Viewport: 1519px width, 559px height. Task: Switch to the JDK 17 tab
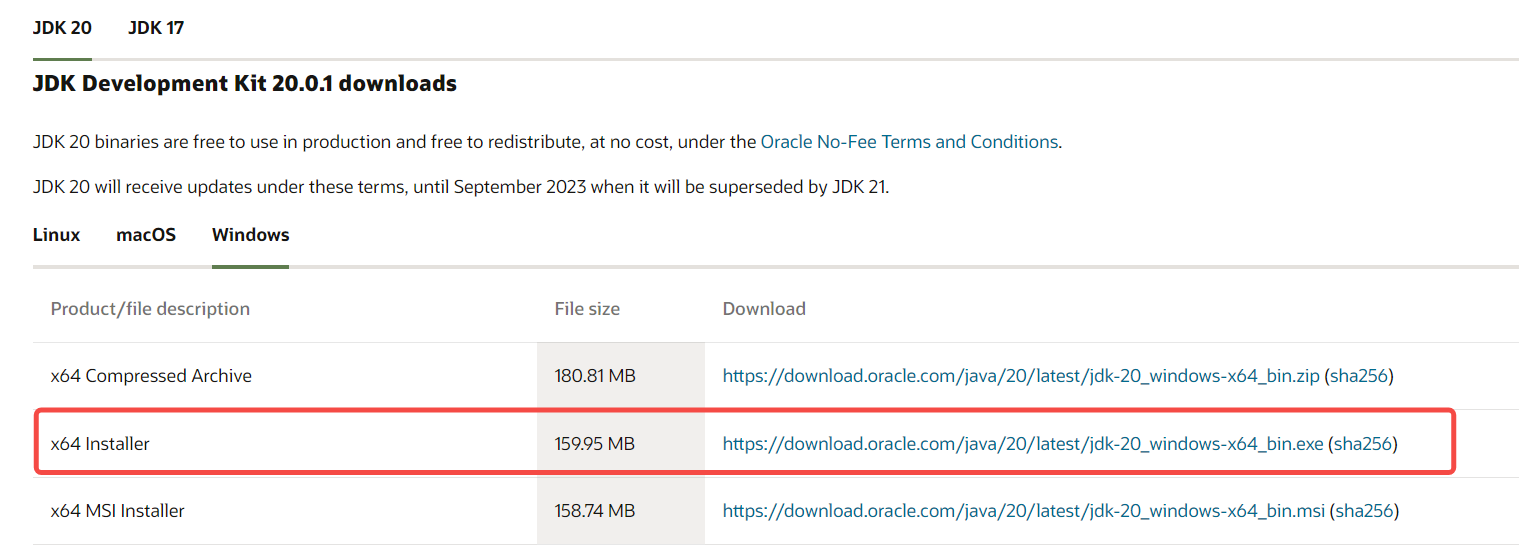pos(156,28)
